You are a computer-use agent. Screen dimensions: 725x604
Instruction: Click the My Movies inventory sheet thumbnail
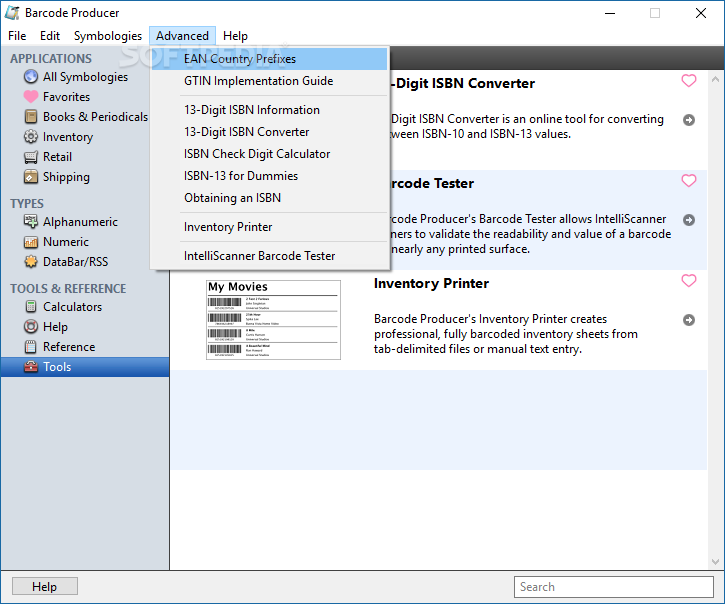[273, 320]
